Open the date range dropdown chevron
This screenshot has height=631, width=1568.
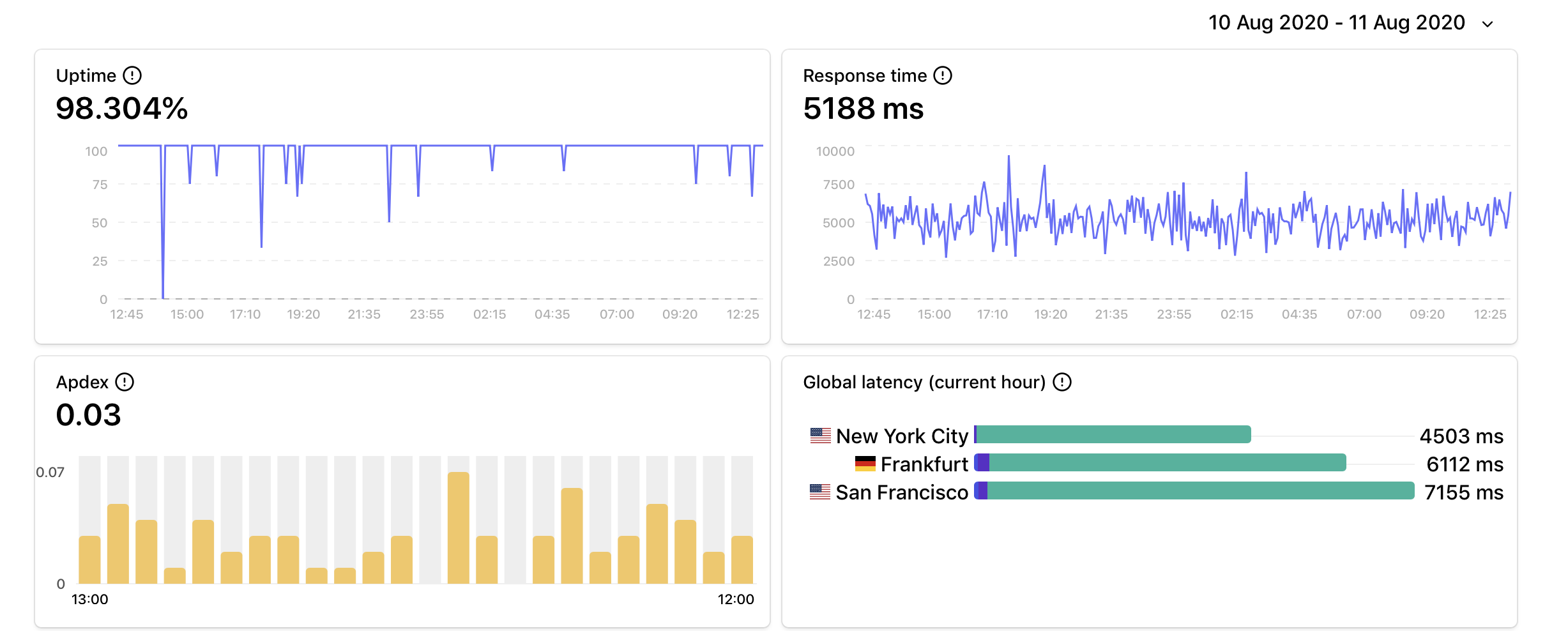(1488, 24)
